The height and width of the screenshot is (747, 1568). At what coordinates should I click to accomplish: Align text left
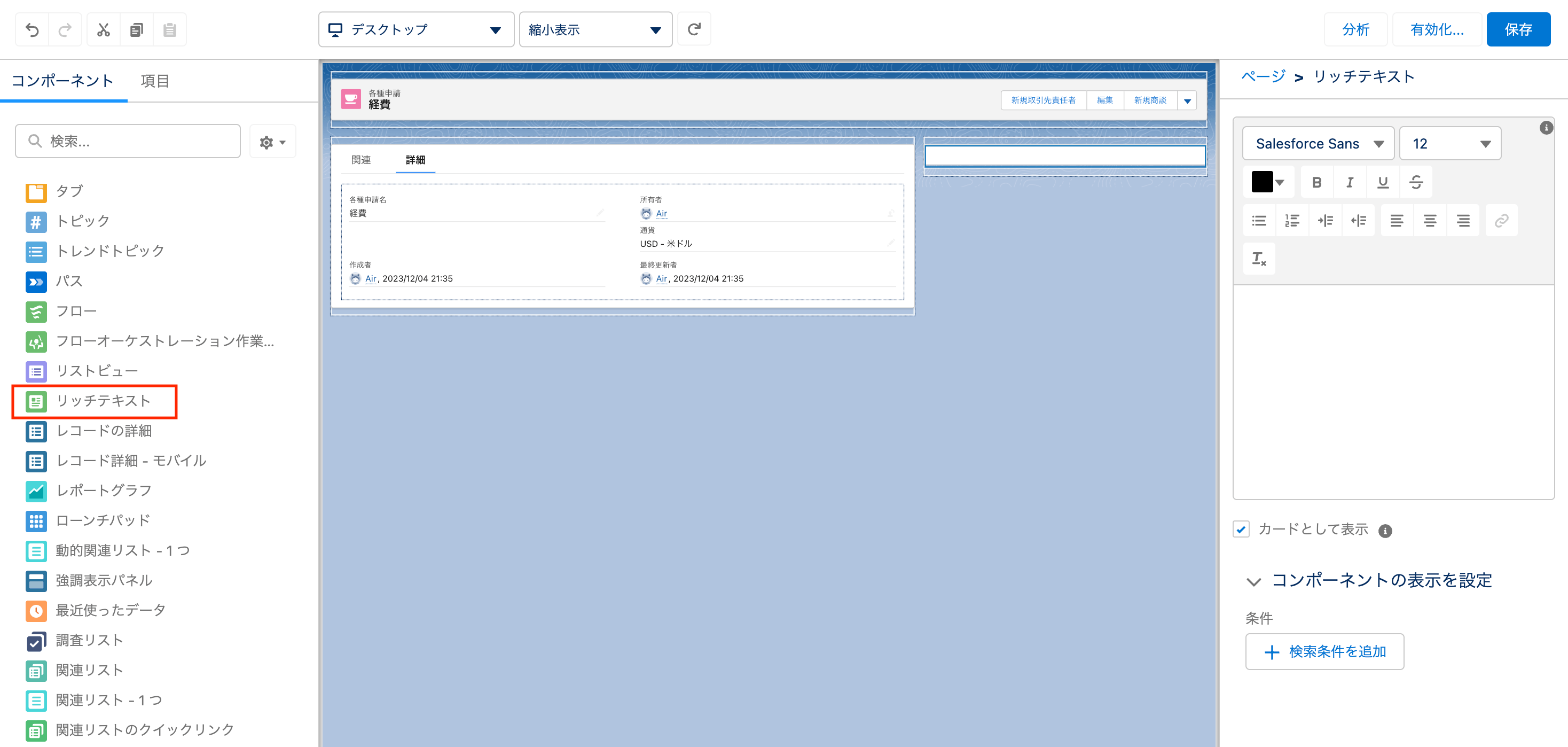1397,220
